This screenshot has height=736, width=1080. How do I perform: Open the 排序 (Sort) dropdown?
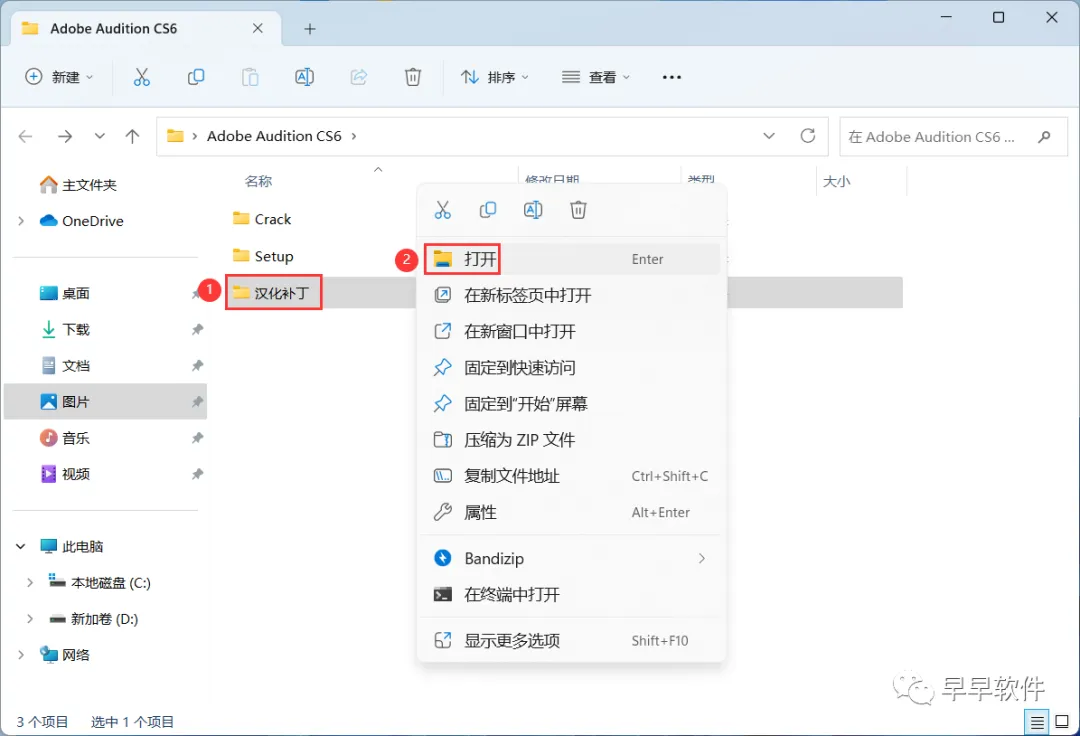click(495, 77)
